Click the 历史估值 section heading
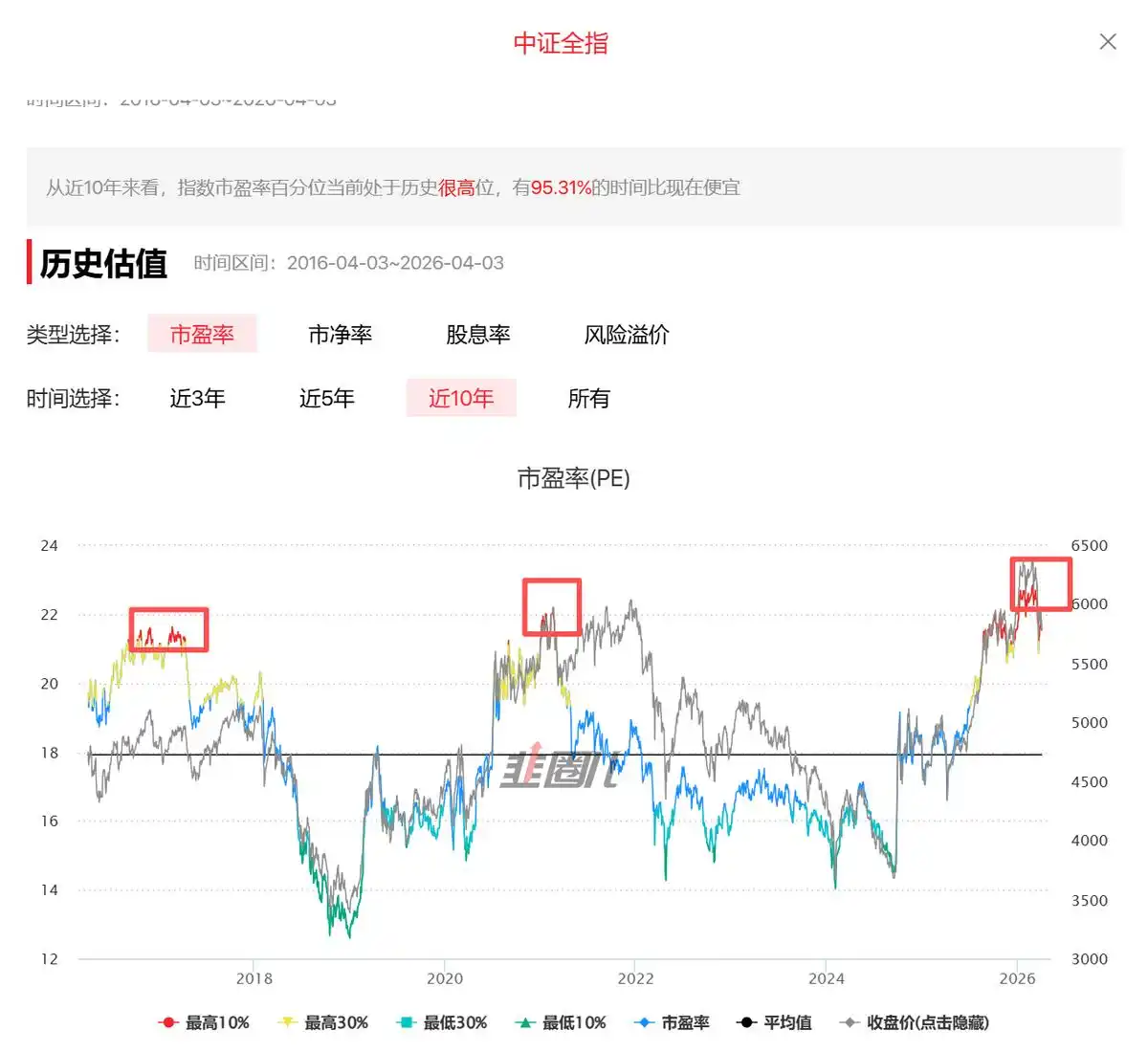The width and height of the screenshot is (1148, 1052). pyautogui.click(x=103, y=263)
